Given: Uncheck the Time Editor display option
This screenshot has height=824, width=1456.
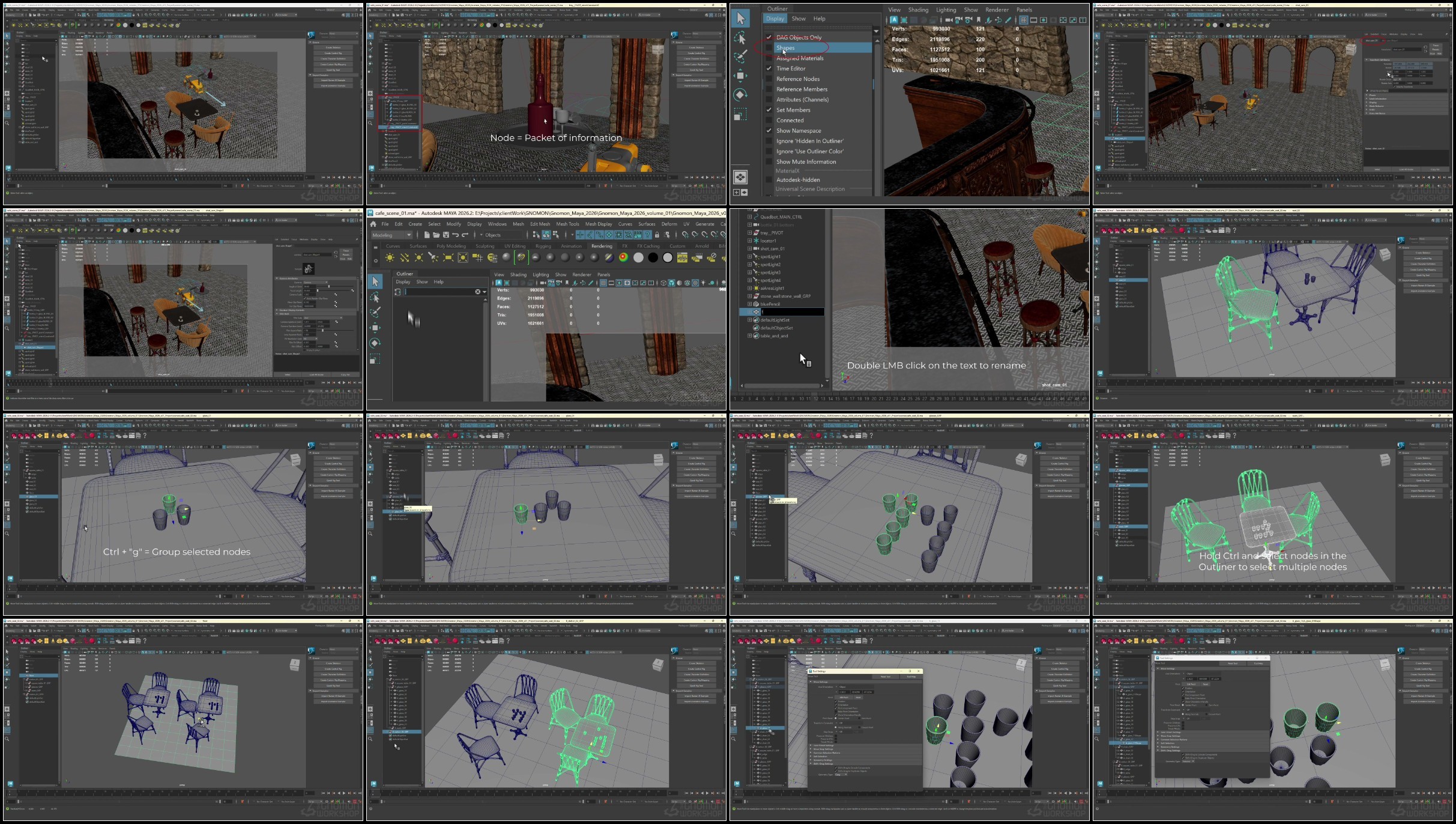Looking at the screenshot, I should point(769,68).
